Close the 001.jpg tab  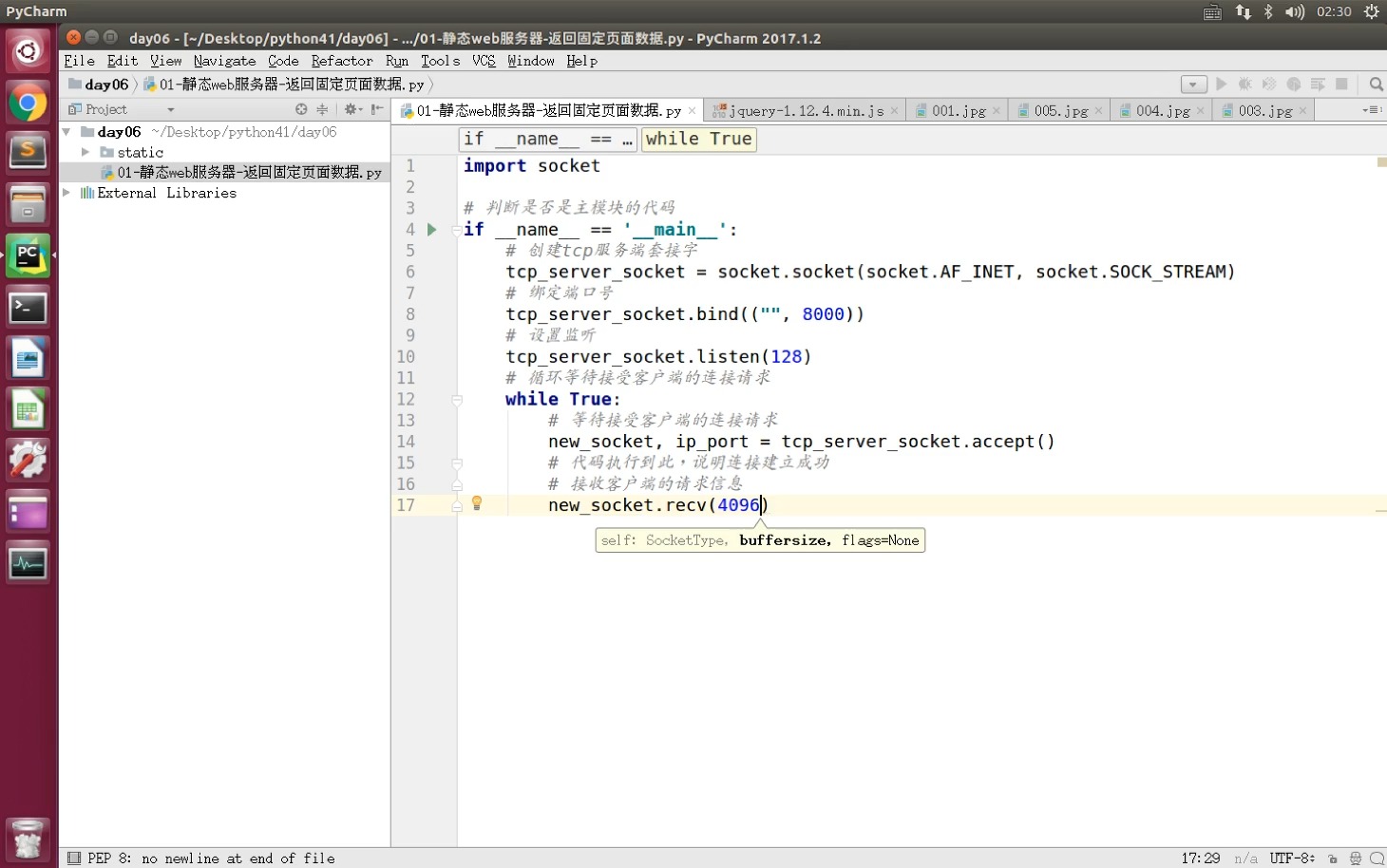tap(997, 111)
